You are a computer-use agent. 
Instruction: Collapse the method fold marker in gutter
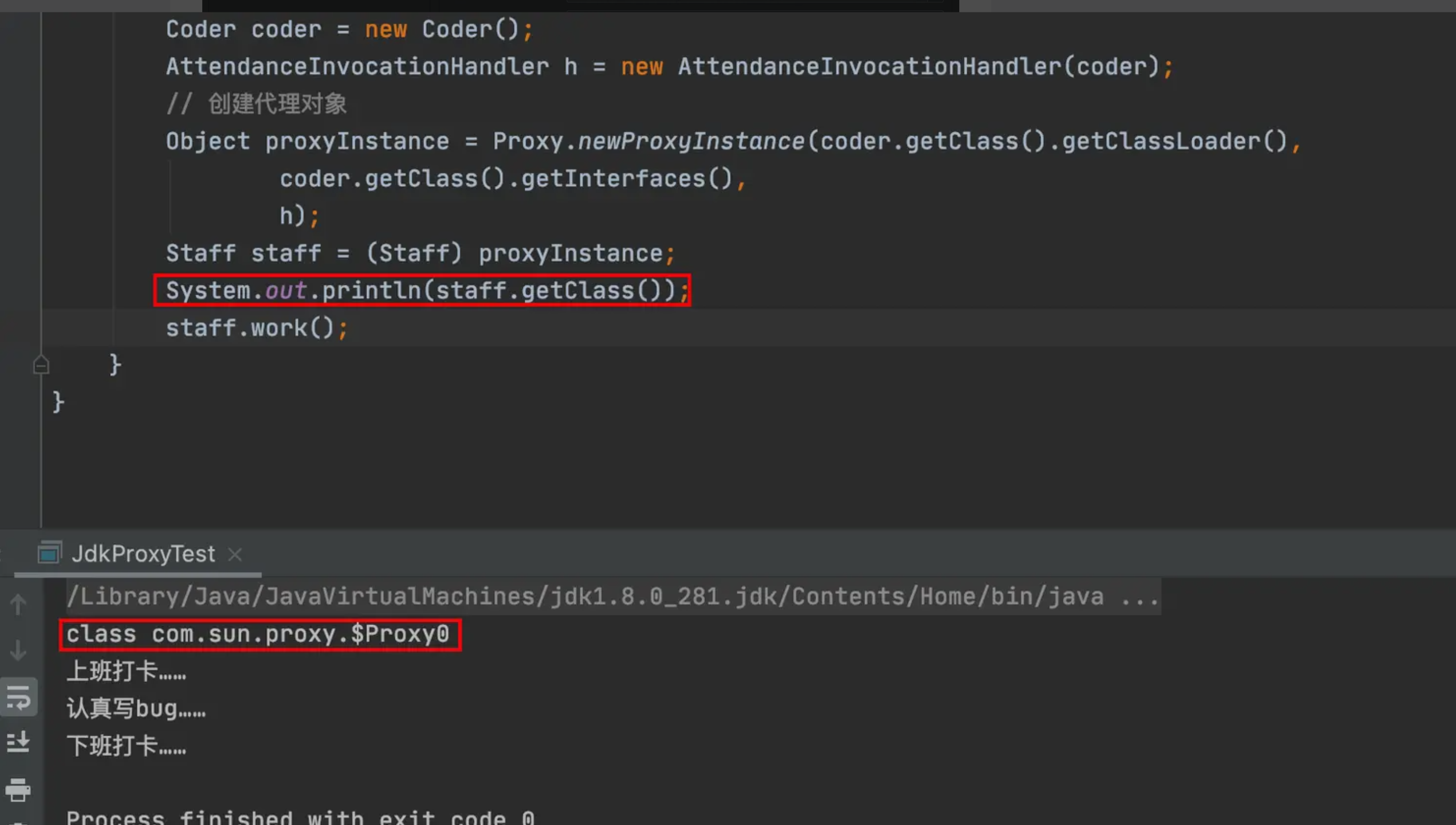tap(41, 364)
